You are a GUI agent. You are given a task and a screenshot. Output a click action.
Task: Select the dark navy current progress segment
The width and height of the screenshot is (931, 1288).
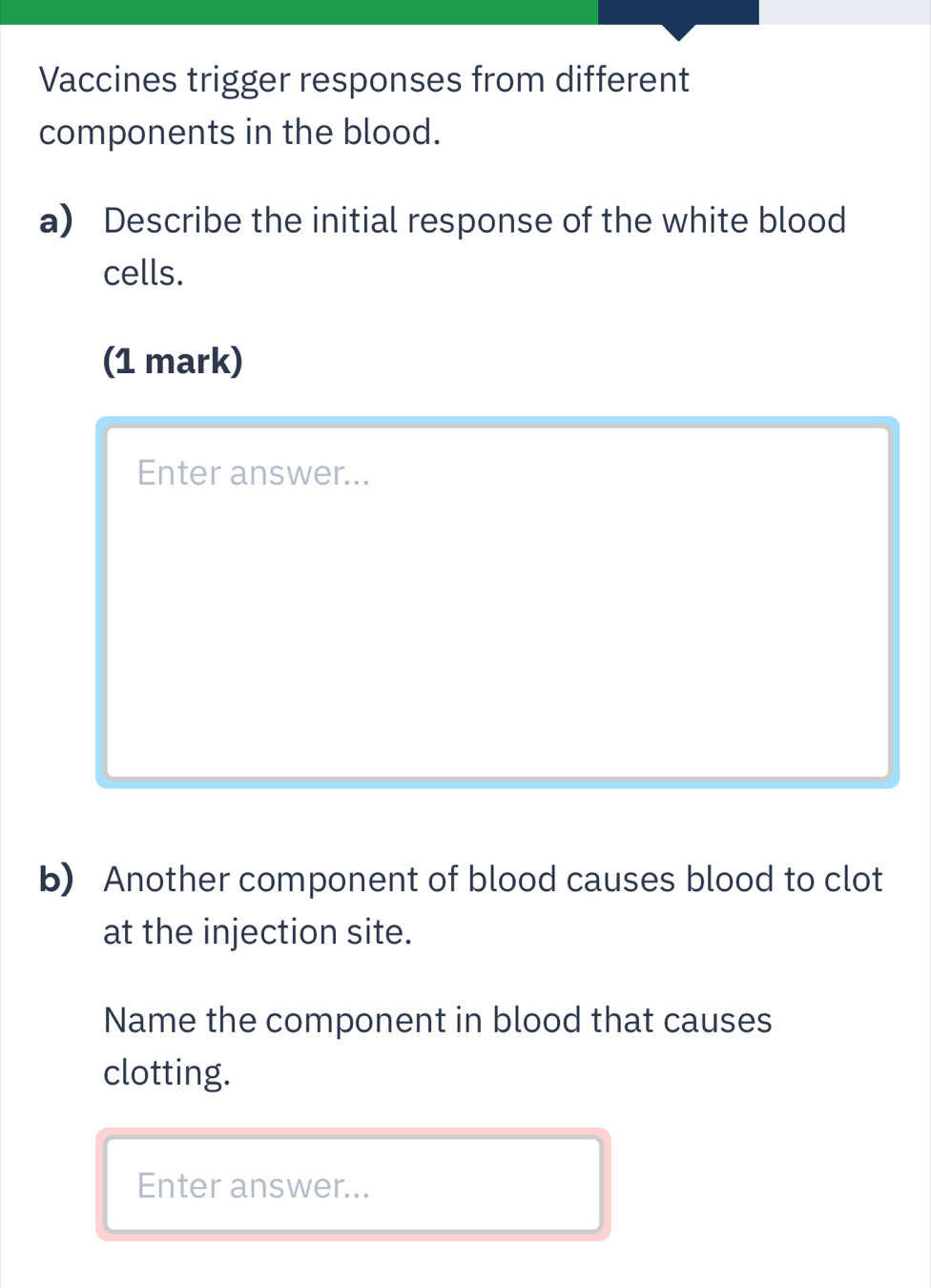[x=678, y=11]
